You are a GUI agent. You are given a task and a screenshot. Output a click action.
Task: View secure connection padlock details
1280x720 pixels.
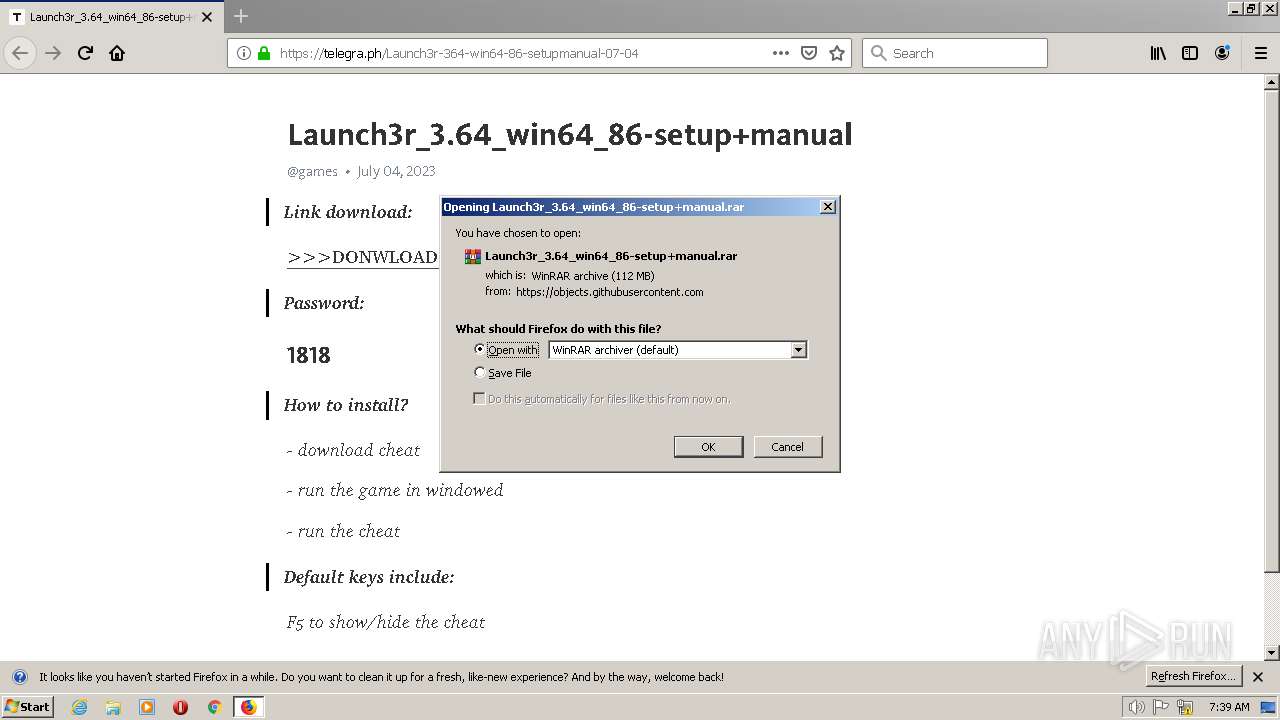264,53
